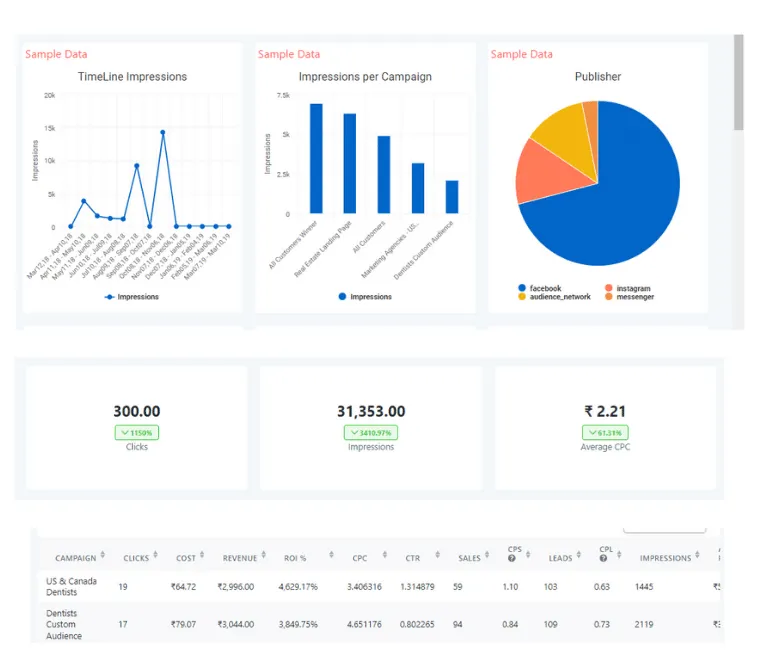Sort table by IMPRESSIONS column arrows
The width and height of the screenshot is (760, 660).
click(x=697, y=554)
